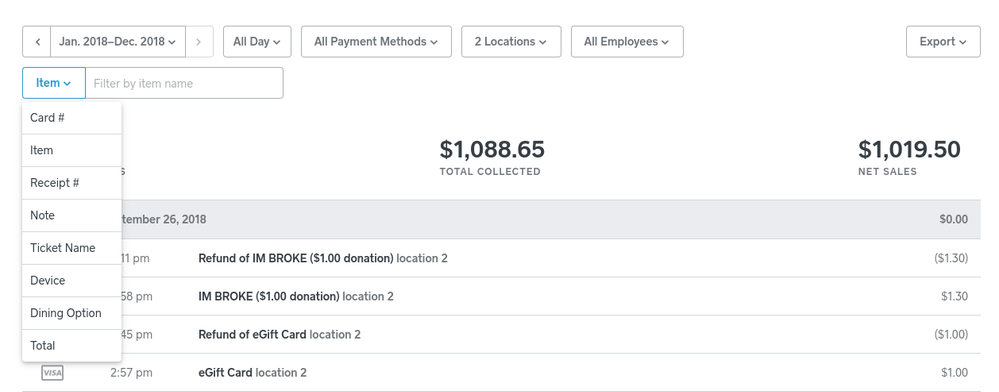The image size is (999, 392).
Task: Choose Receipt # filter option
Action: (x=71, y=183)
